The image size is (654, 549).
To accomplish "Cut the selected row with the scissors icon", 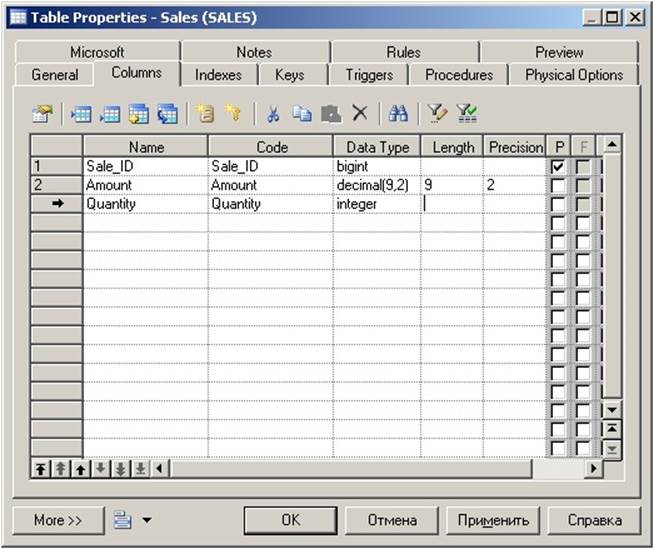I will [273, 113].
